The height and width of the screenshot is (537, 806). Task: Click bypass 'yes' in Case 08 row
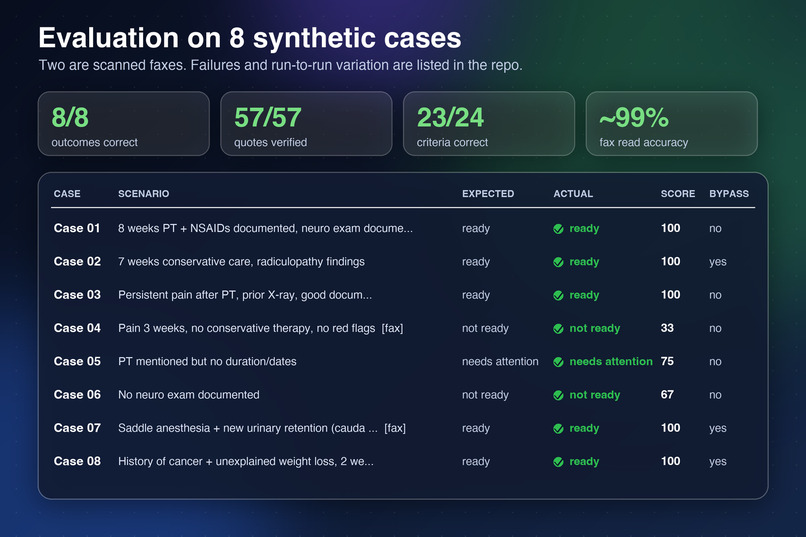718,462
